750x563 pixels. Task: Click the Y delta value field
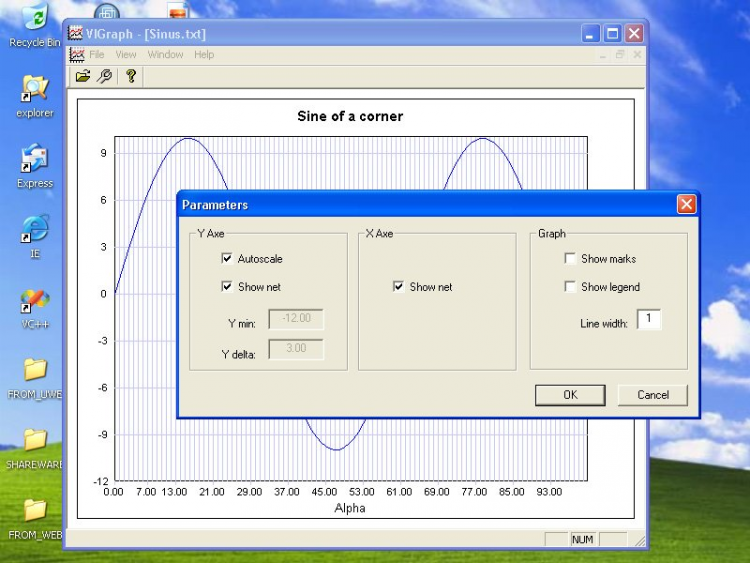point(296,349)
